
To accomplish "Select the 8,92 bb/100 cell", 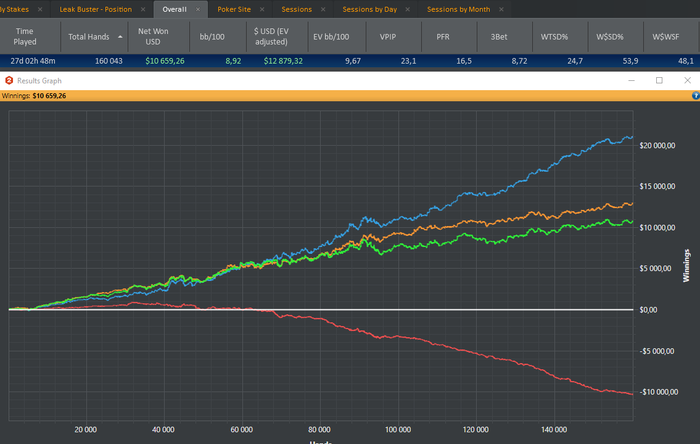I will [x=233, y=61].
